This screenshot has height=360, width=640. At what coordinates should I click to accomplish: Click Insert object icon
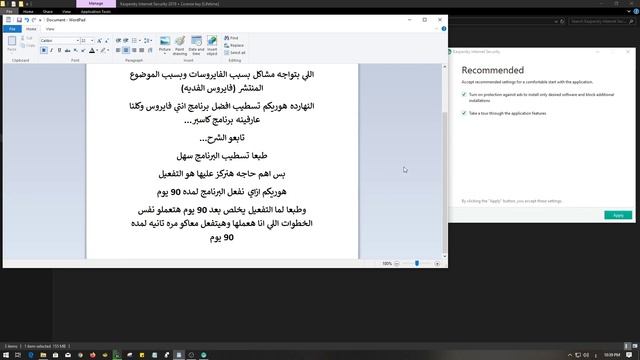click(x=212, y=45)
